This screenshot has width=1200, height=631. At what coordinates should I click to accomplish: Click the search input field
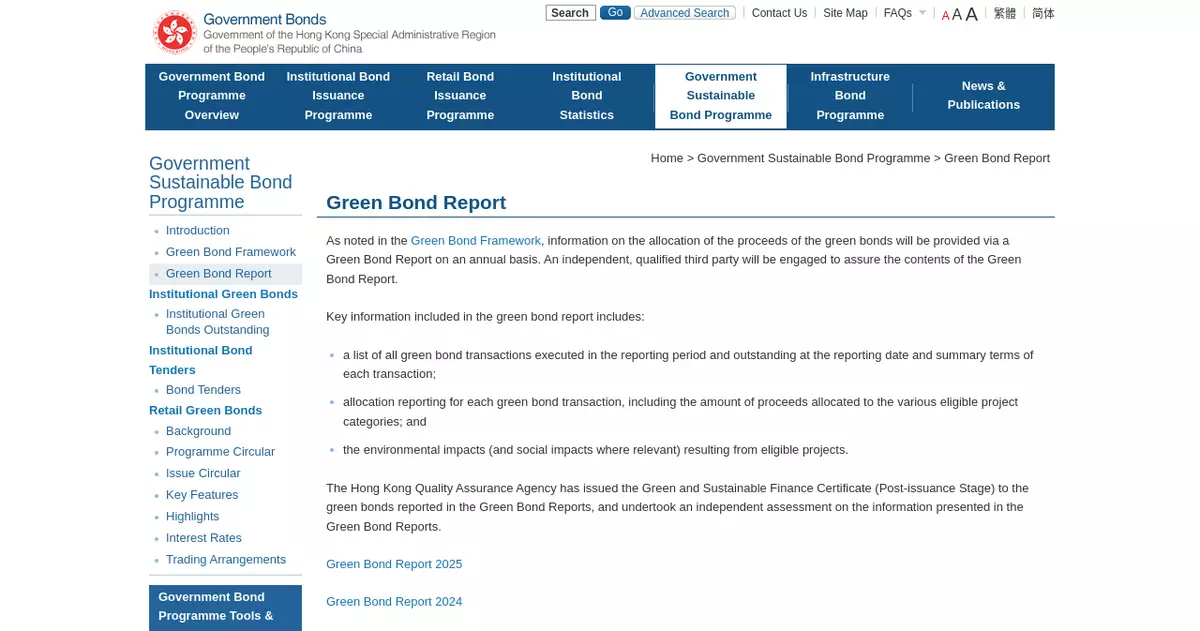(570, 13)
